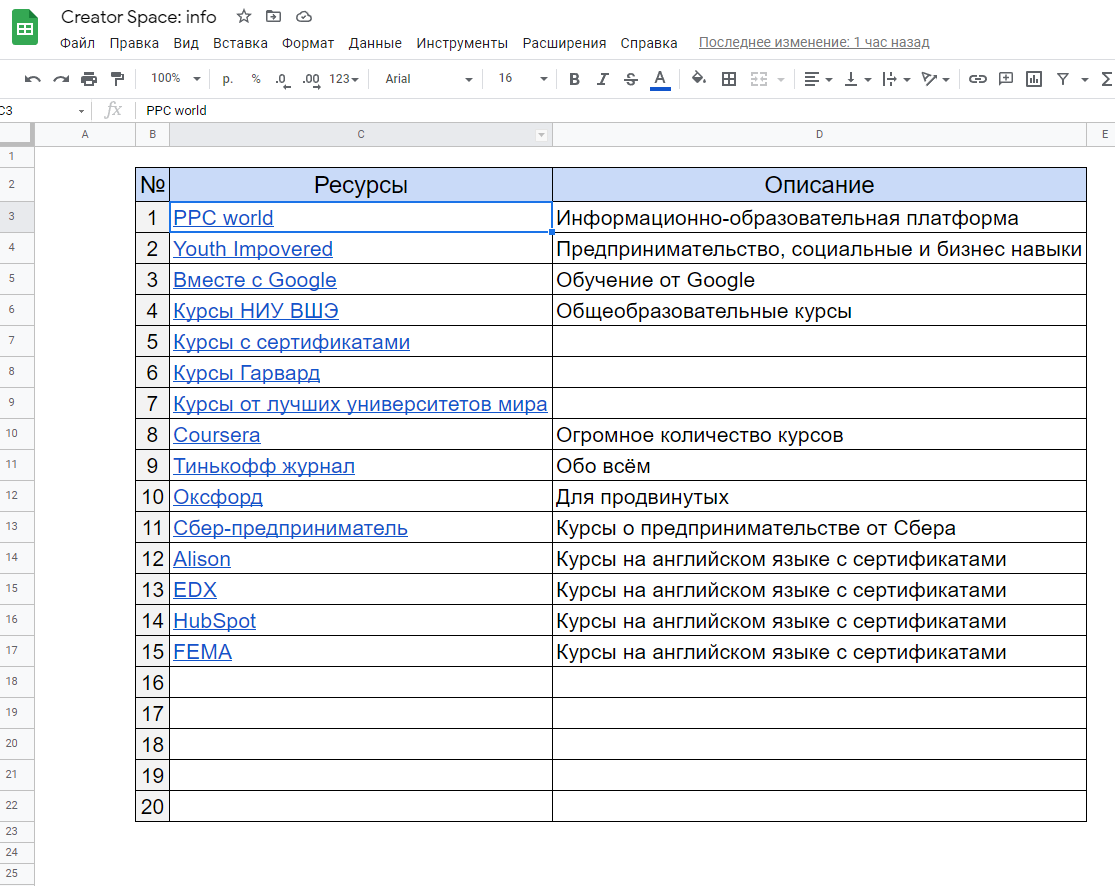Select the Обучение от Google cell
The image size is (1115, 886).
(x=819, y=279)
